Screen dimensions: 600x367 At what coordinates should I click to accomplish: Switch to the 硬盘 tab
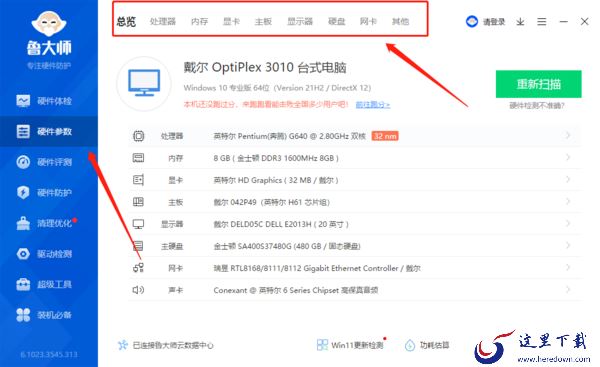pos(337,21)
